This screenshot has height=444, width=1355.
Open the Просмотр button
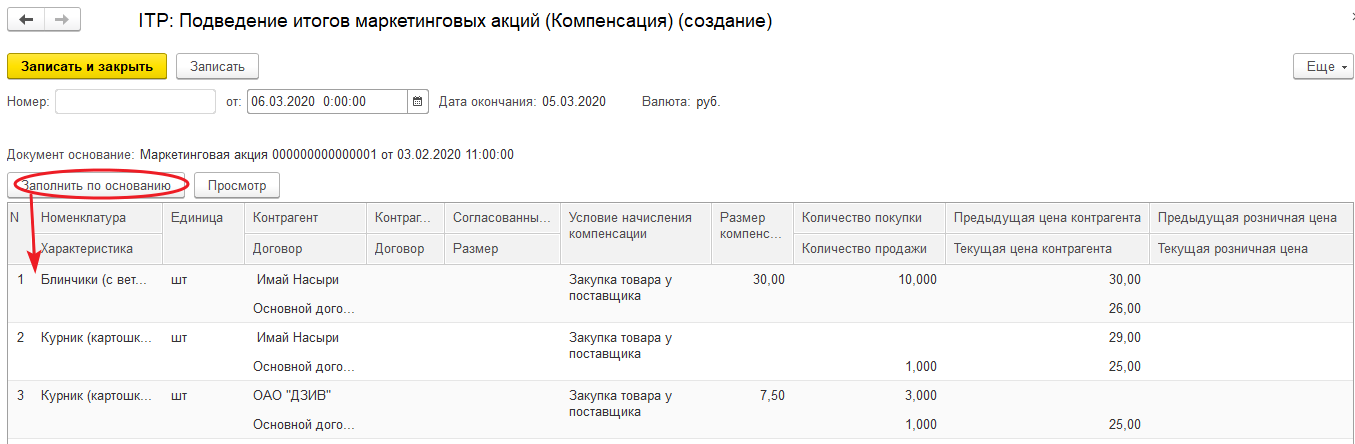click(x=236, y=186)
